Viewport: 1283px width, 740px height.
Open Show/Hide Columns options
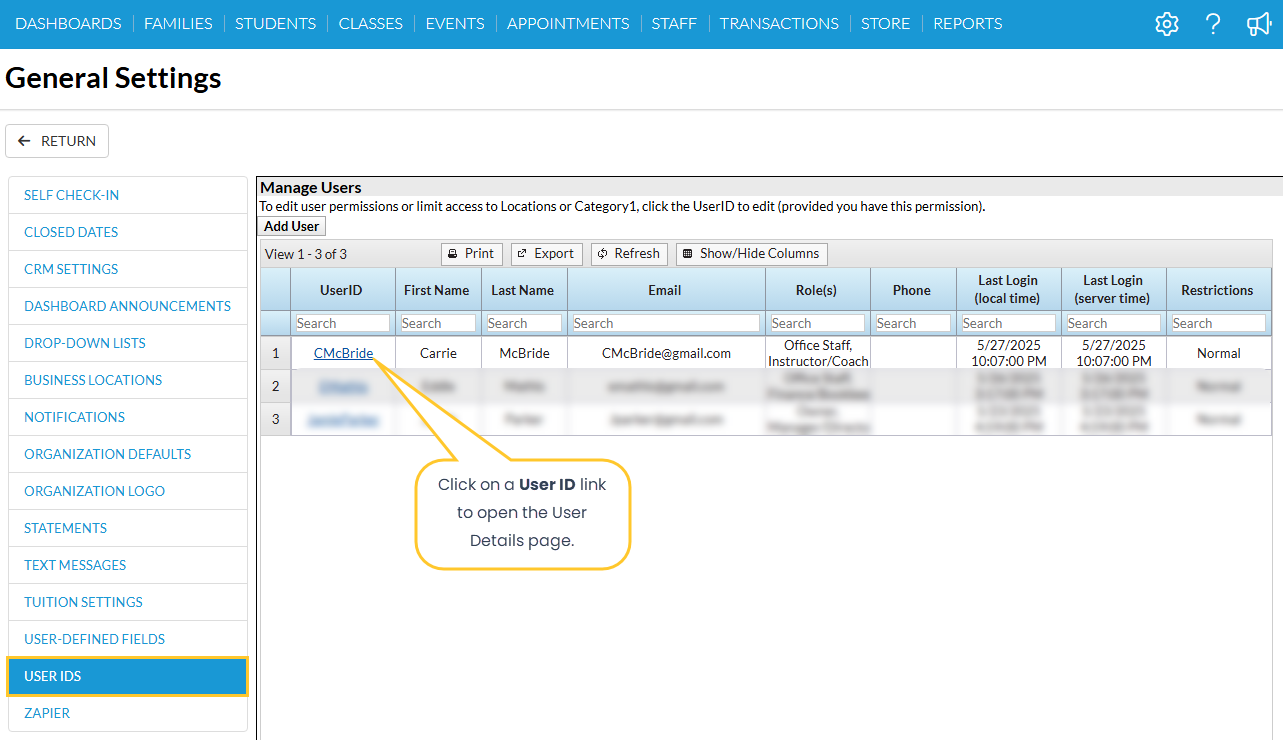[752, 254]
